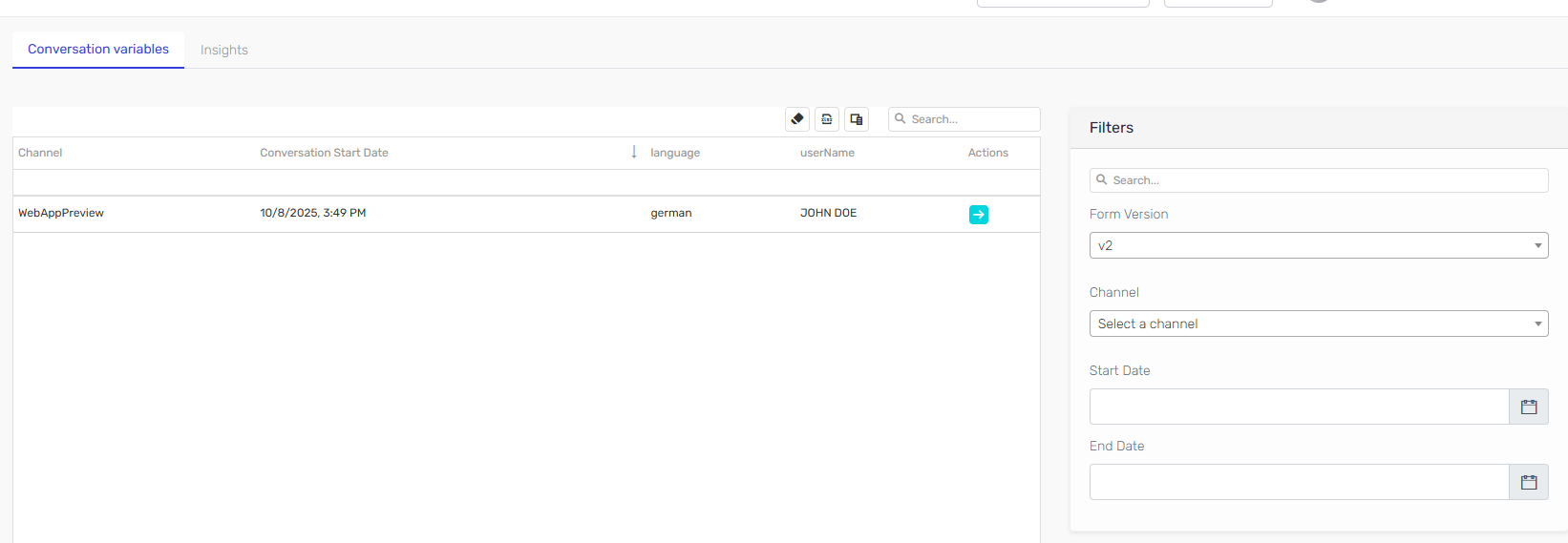Export table using the XLSX icon
The width and height of the screenshot is (1568, 543).
pyautogui.click(x=827, y=119)
